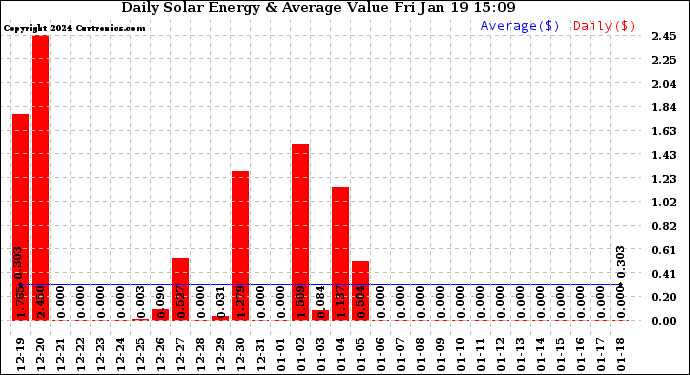Click the 01-18 date axis label
The width and height of the screenshot is (690, 375).
pos(620,355)
